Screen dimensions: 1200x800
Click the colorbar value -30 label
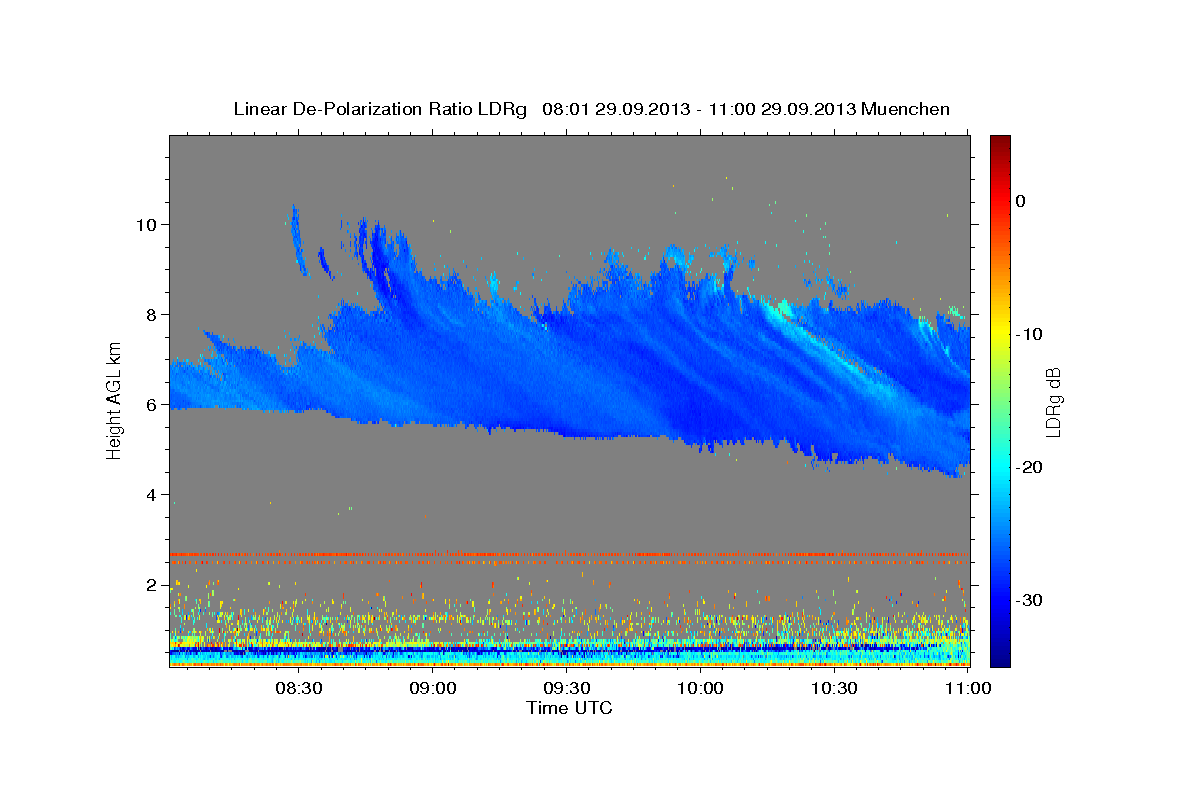[1031, 600]
